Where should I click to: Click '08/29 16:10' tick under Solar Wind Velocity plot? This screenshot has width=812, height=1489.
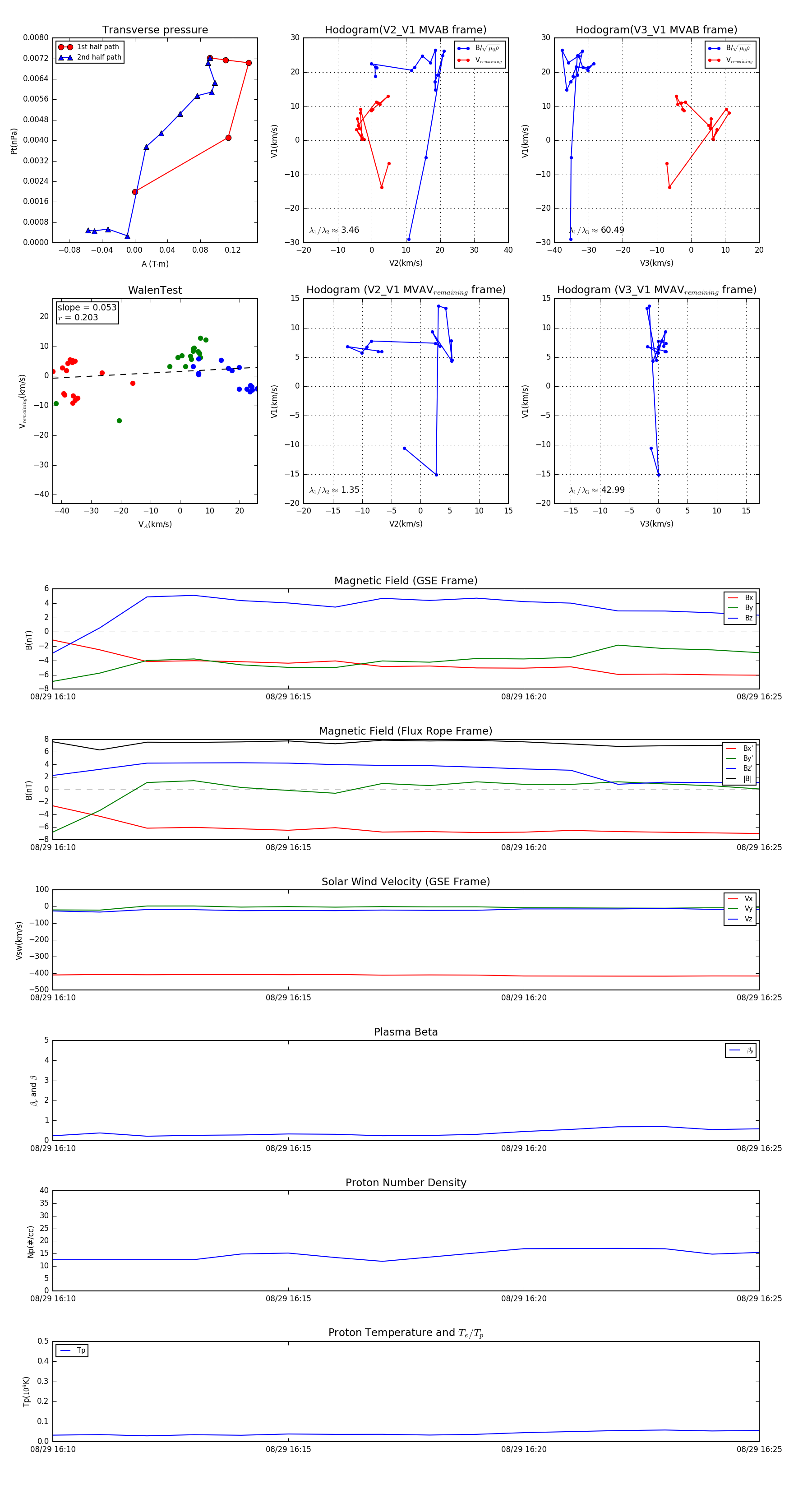tap(53, 998)
